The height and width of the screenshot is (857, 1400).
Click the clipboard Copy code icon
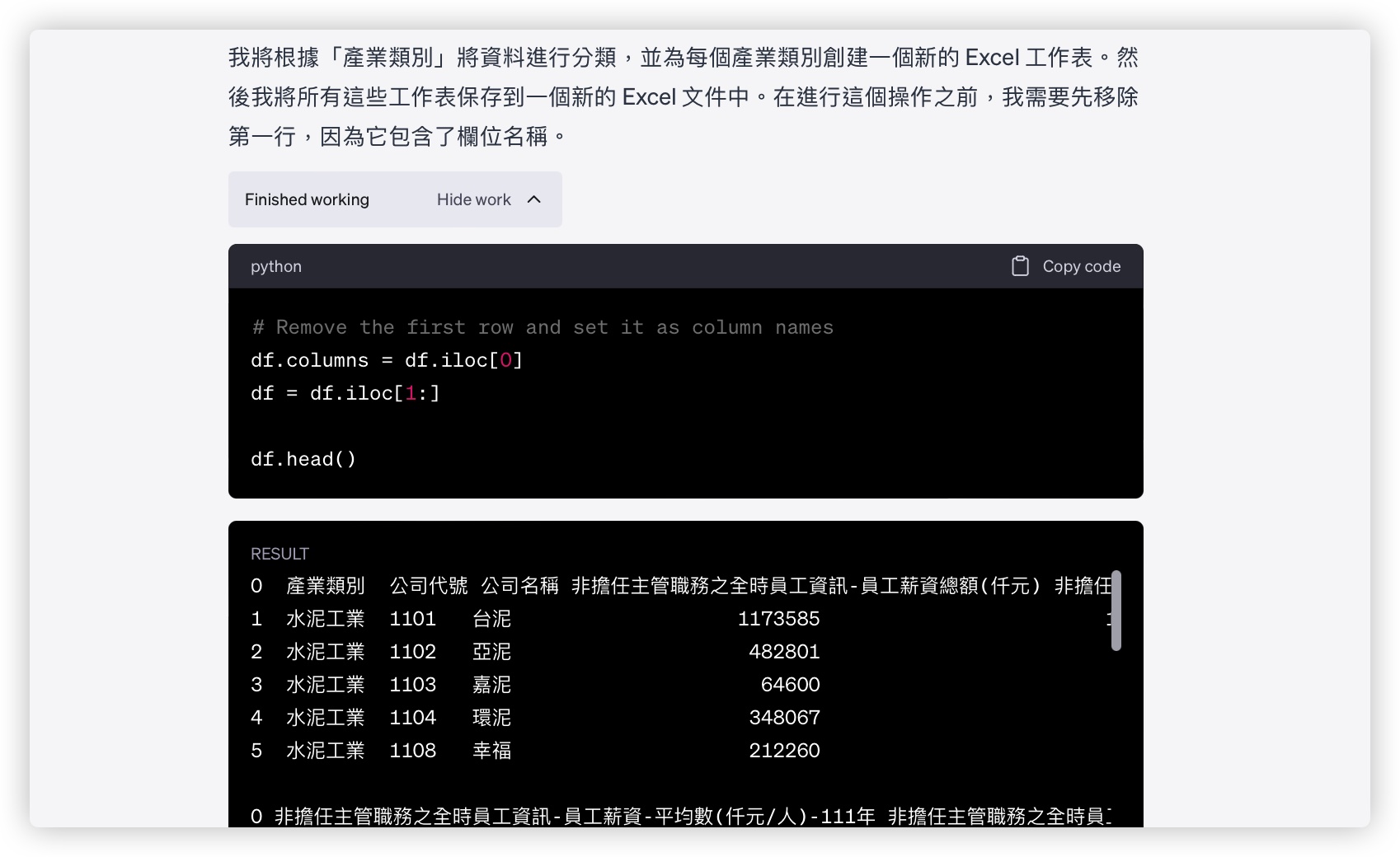coord(1020,266)
